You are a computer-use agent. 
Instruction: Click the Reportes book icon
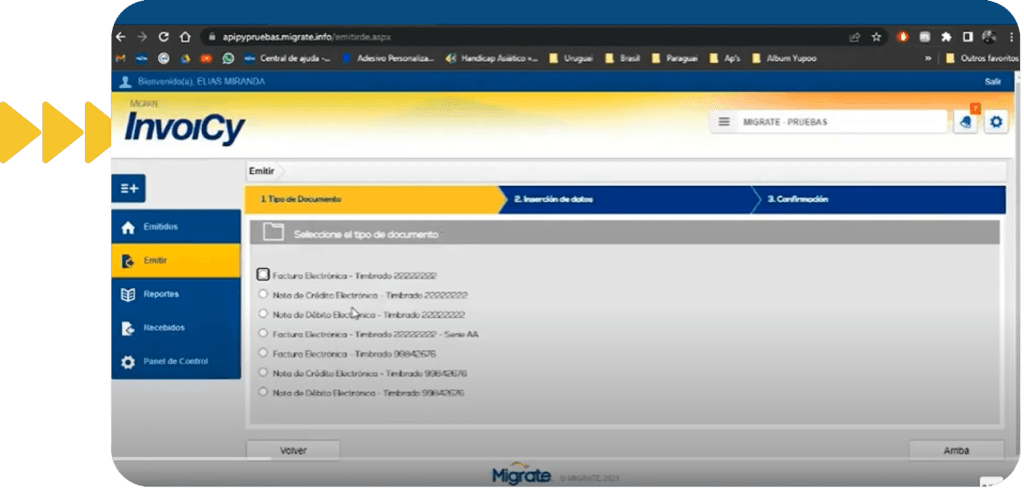coord(128,295)
